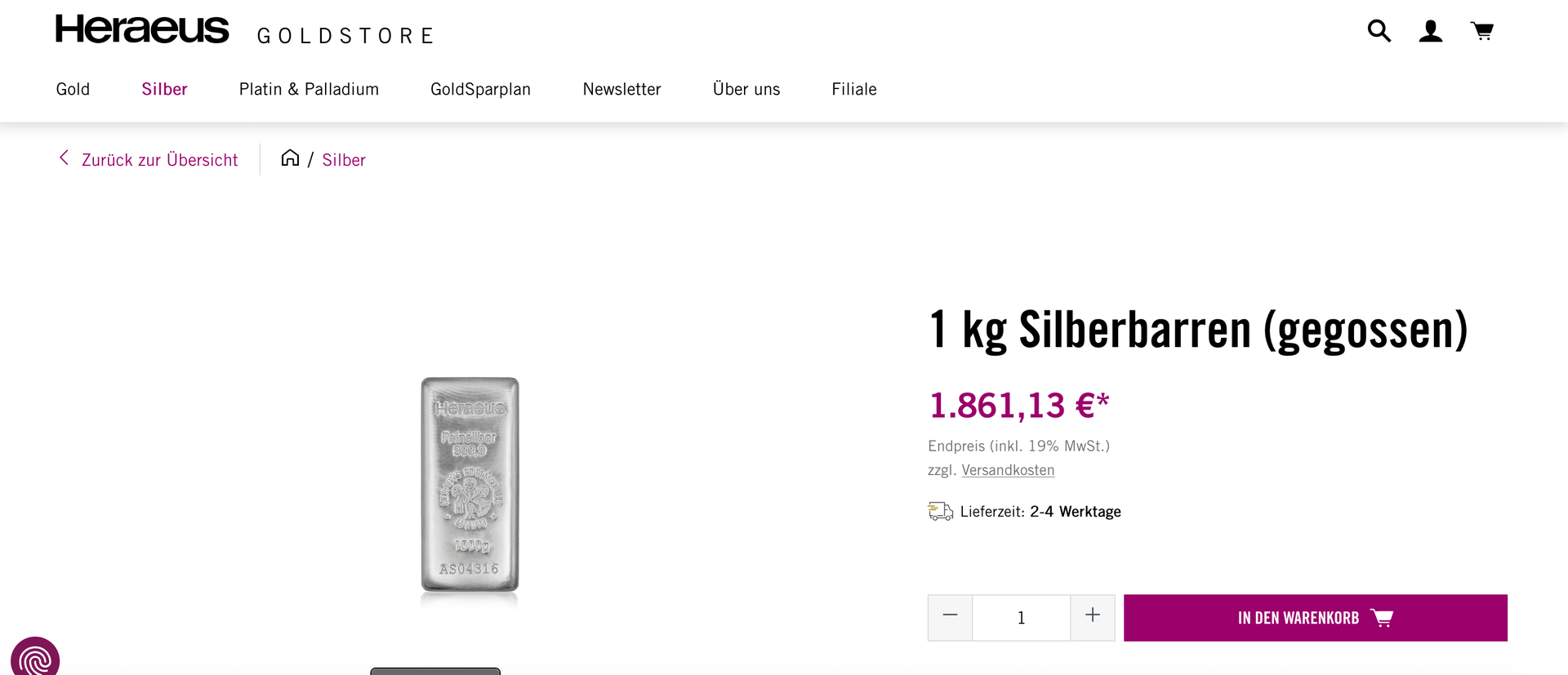Open the Versandkosten link
The width and height of the screenshot is (1568, 675).
(x=1008, y=470)
